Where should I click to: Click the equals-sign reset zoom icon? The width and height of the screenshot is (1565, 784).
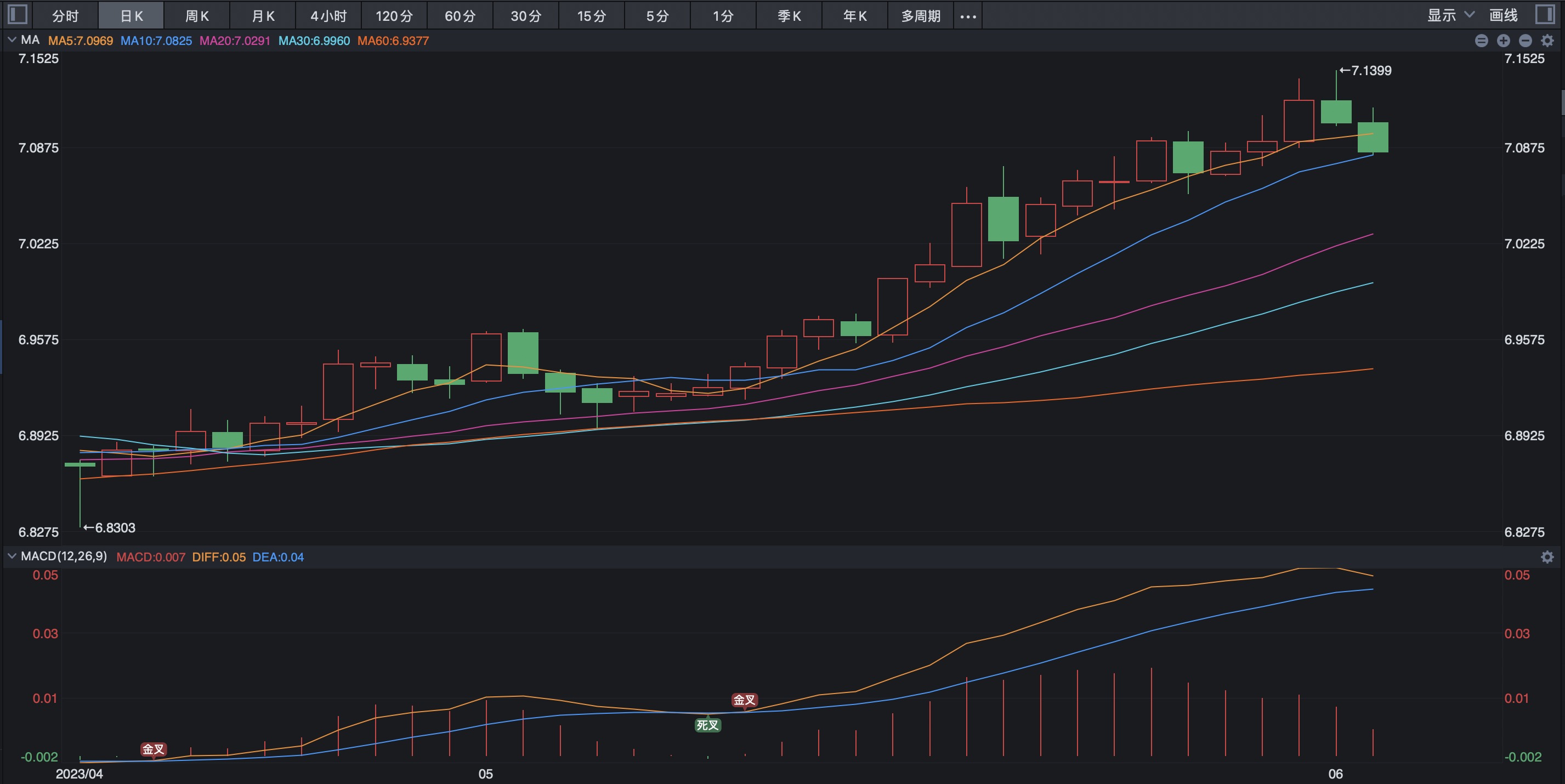point(1481,41)
